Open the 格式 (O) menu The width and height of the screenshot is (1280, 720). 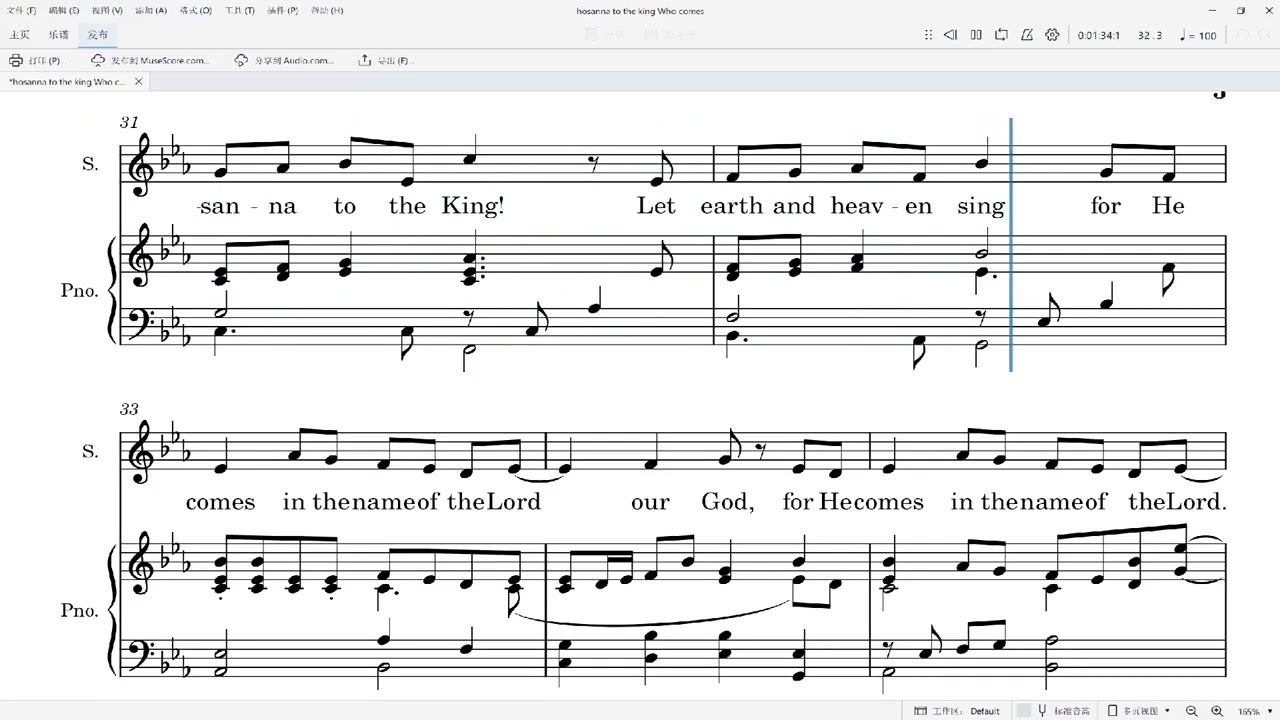pyautogui.click(x=195, y=11)
